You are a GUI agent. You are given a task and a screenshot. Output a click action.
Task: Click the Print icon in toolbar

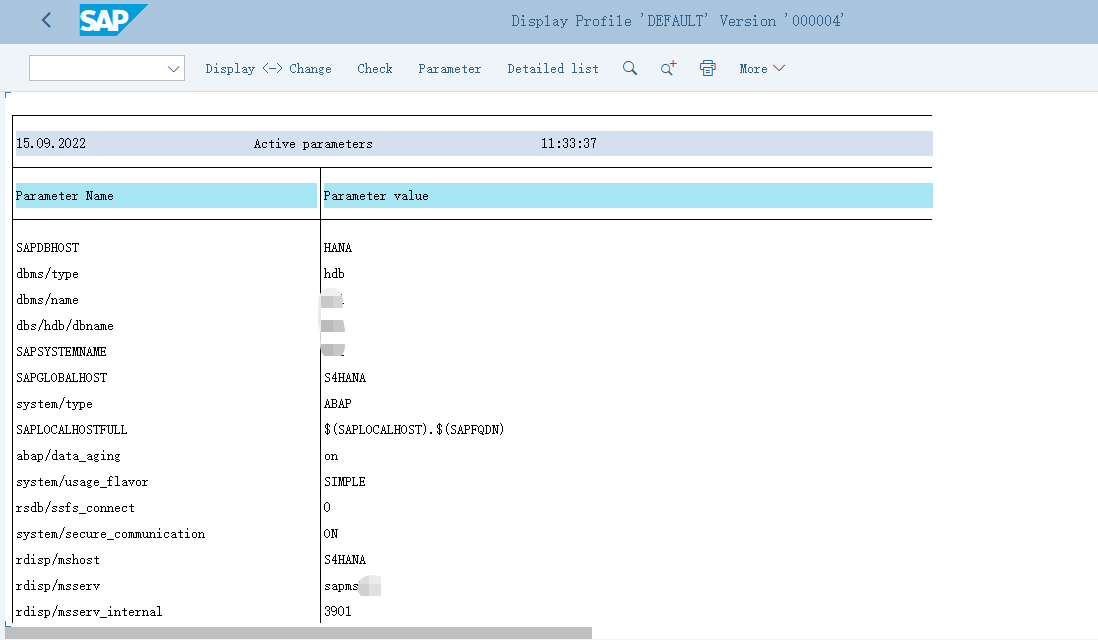click(708, 68)
